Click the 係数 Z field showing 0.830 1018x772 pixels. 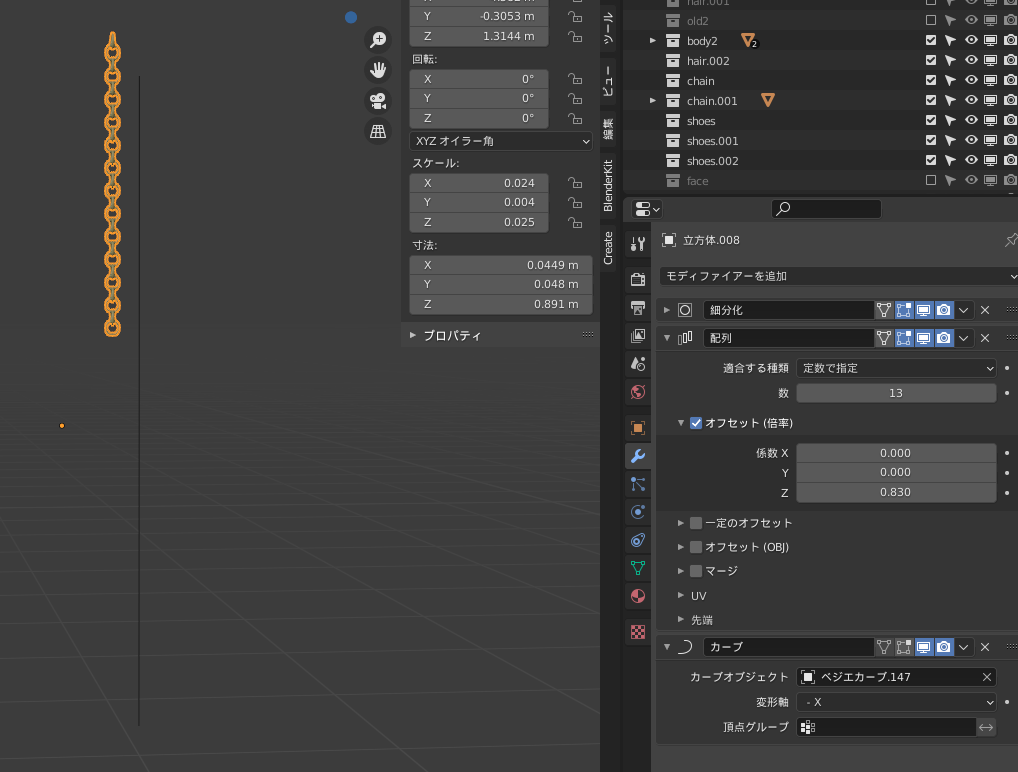[x=897, y=492]
